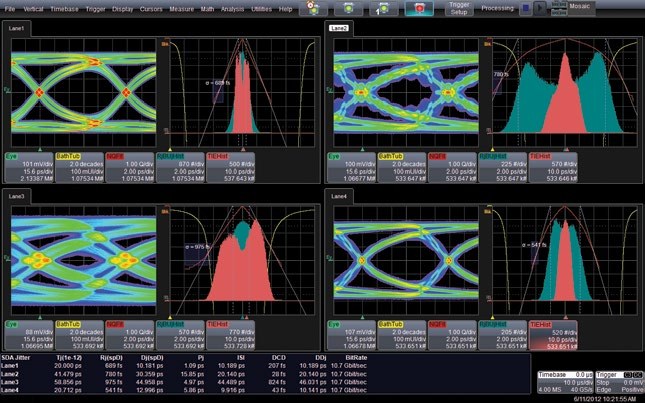The width and height of the screenshot is (645, 403).
Task: Start Auto trigger mode with clock icon
Action: [x=313, y=8]
